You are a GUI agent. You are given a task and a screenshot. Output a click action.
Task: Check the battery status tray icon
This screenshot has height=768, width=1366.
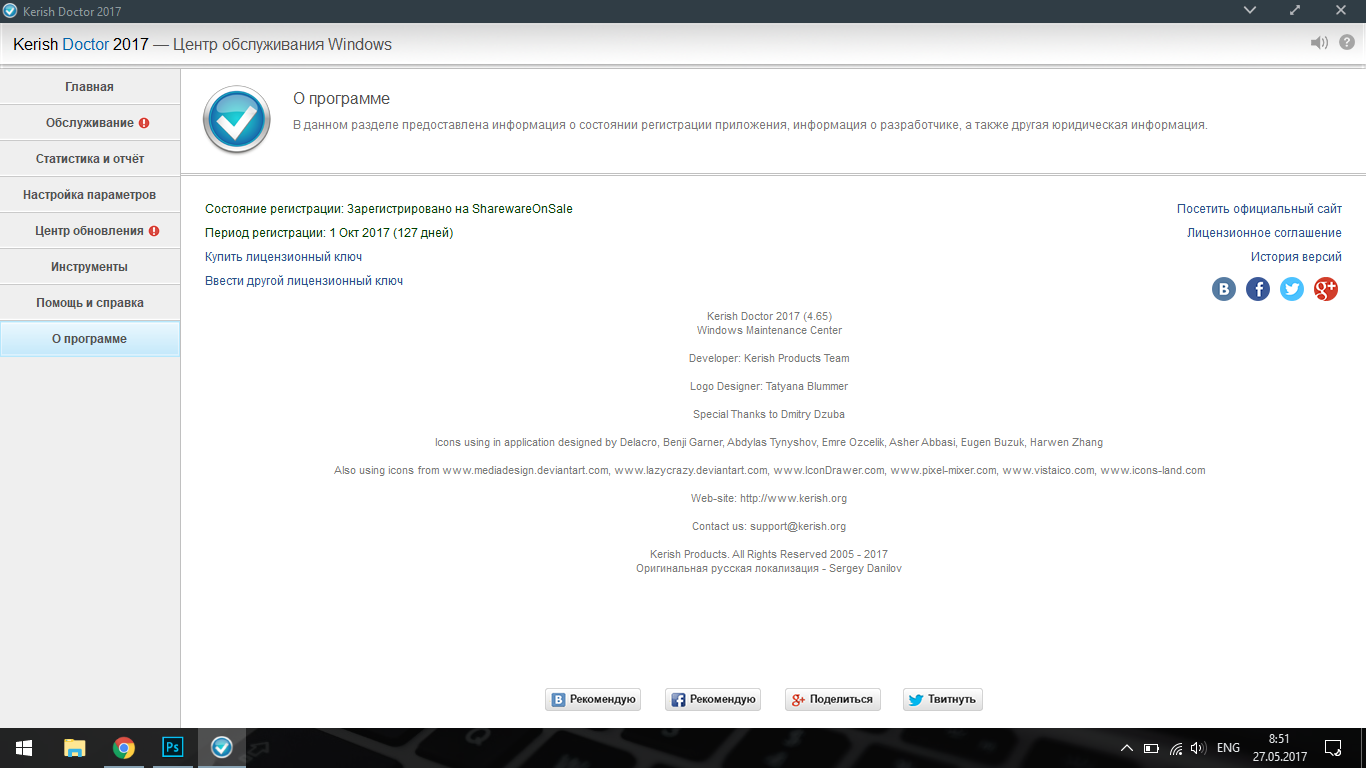(1151, 748)
